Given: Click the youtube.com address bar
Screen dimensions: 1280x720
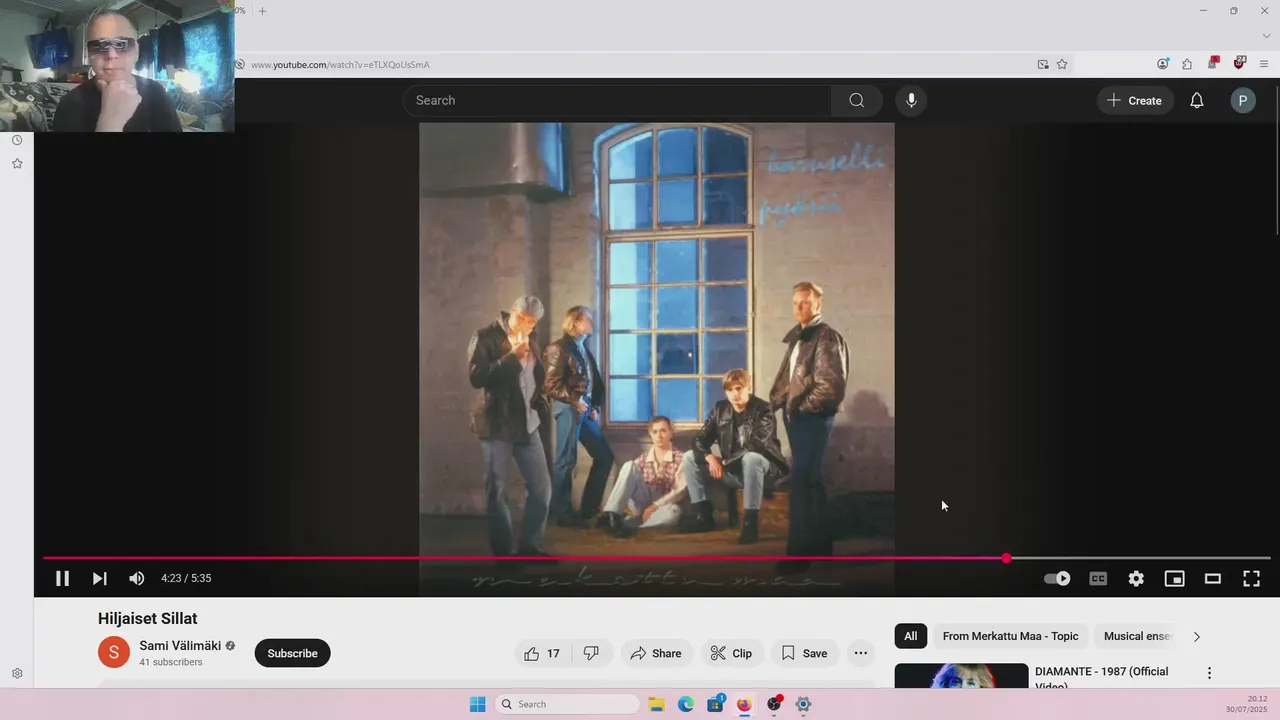Looking at the screenshot, I should click(x=640, y=64).
